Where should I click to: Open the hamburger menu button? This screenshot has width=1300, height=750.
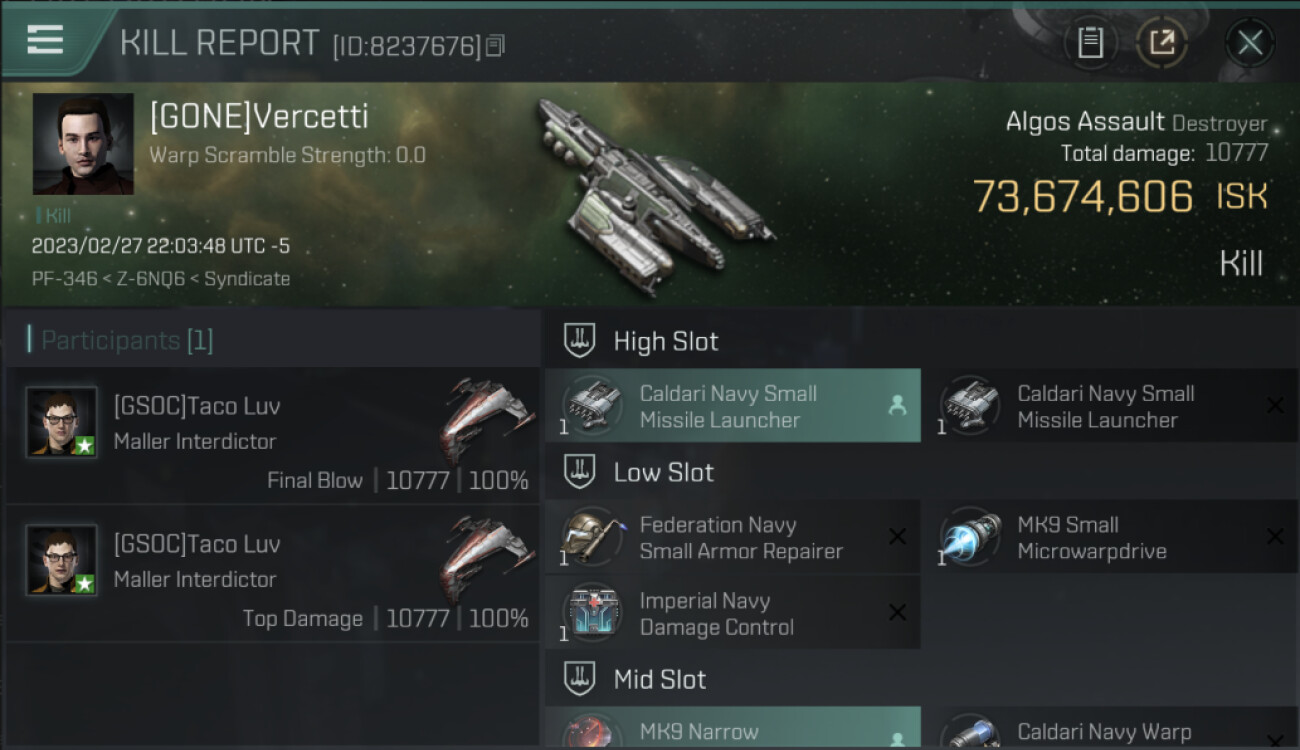pyautogui.click(x=45, y=41)
